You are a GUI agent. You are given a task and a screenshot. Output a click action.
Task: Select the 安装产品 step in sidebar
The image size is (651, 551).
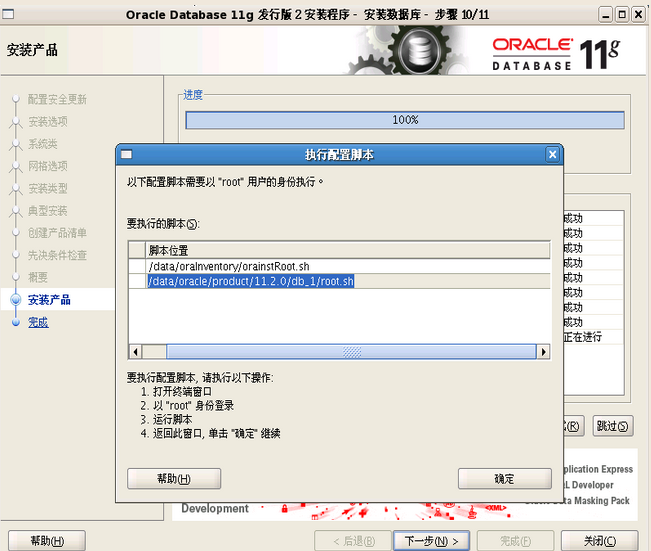pos(49,300)
